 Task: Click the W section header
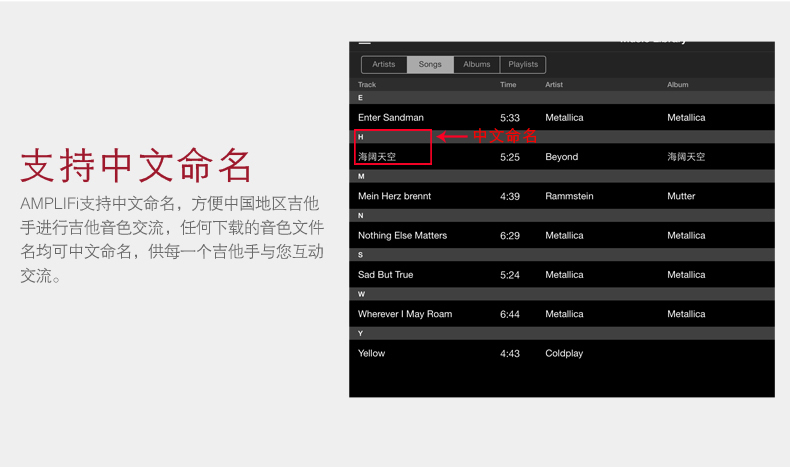(x=562, y=294)
